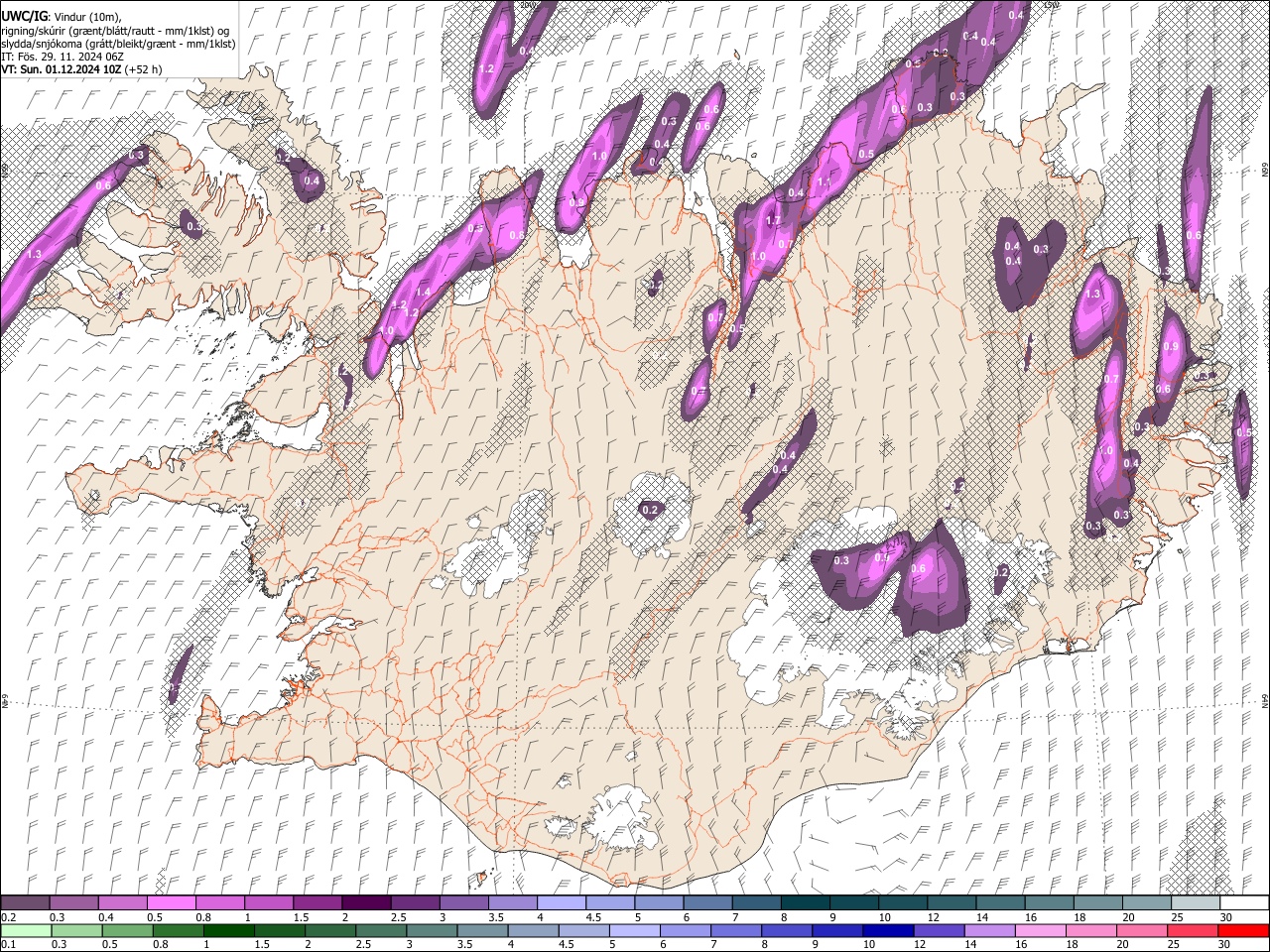Pick the lilac 14 rain legend swatch
This screenshot has height=952, width=1270.
[991, 930]
